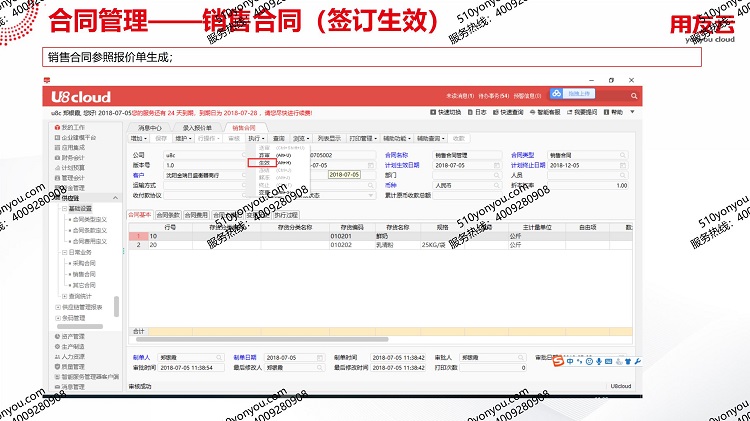Click the Sogou input method icon
This screenshot has width=750, height=421.
click(x=559, y=357)
